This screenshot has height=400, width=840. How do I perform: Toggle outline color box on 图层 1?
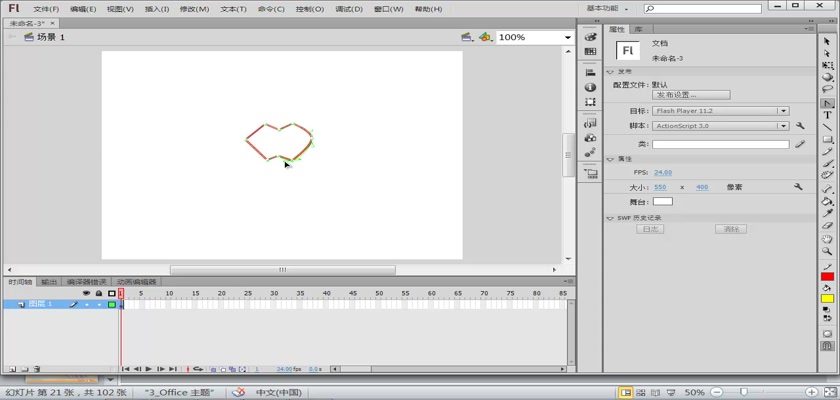[x=111, y=304]
